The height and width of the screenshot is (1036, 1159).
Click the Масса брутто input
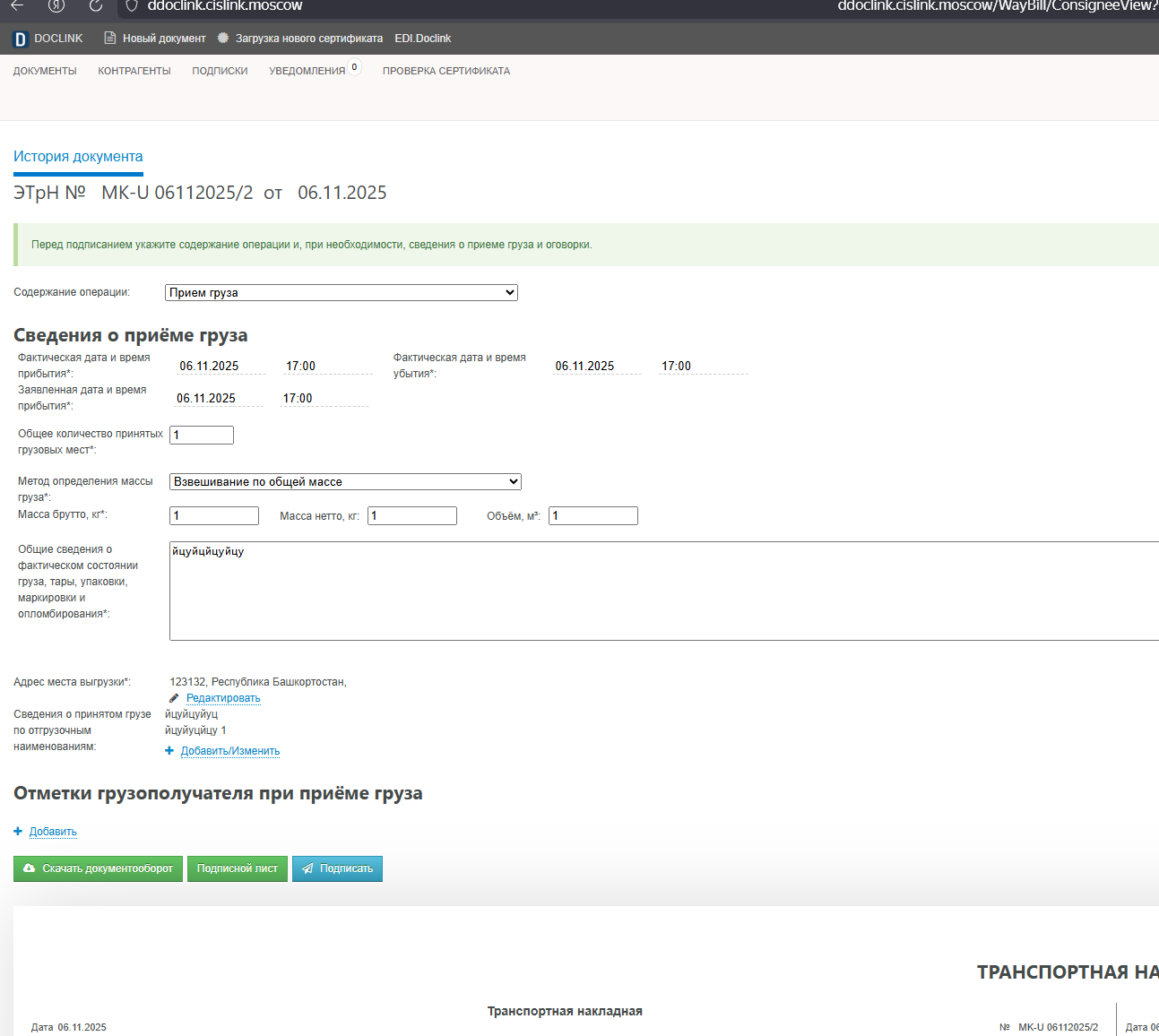click(214, 515)
